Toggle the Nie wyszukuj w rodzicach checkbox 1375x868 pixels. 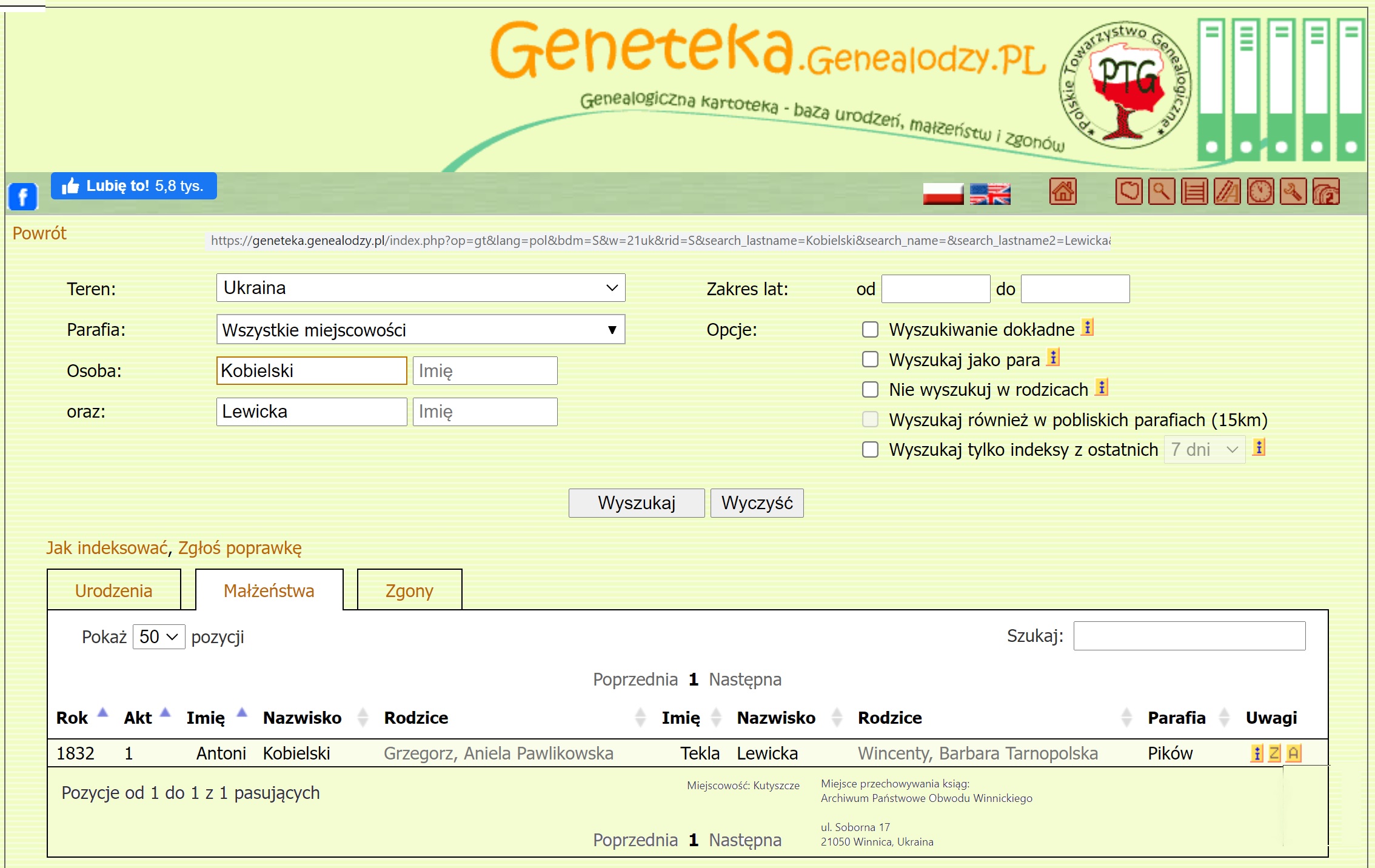click(x=870, y=389)
